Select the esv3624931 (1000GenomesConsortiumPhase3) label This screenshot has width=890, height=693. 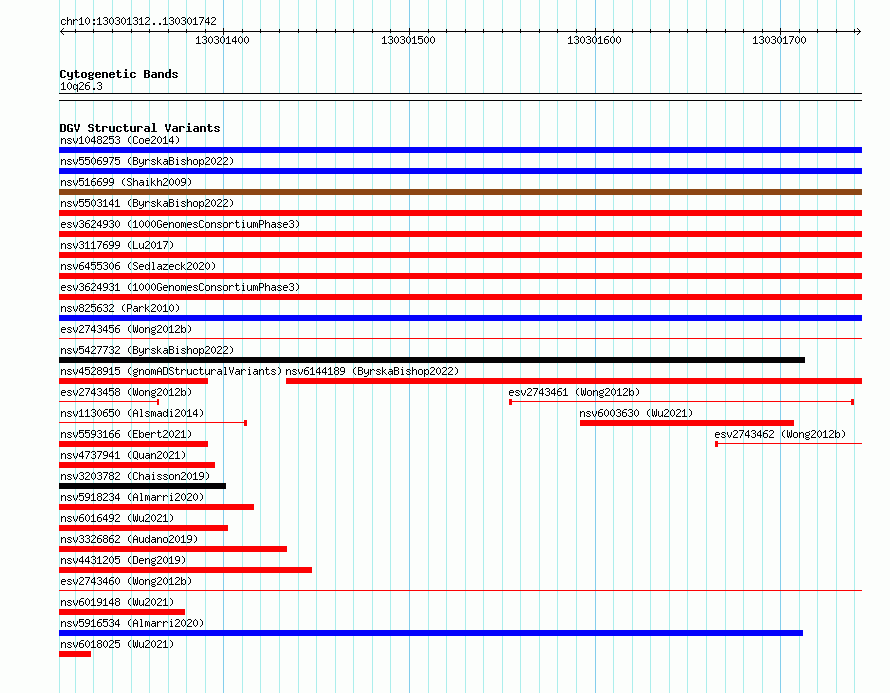click(180, 287)
